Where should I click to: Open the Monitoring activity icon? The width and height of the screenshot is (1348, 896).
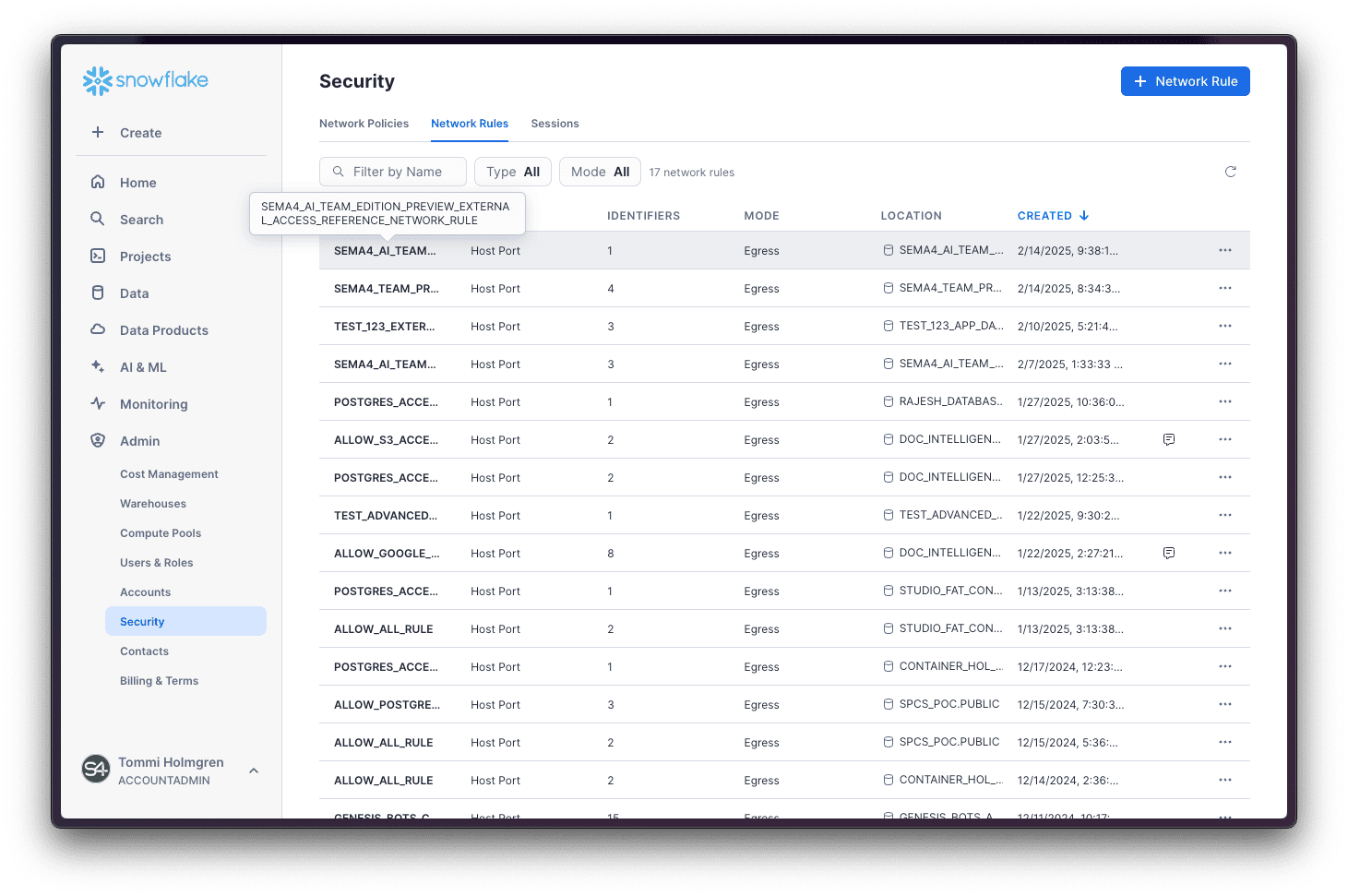(x=98, y=403)
